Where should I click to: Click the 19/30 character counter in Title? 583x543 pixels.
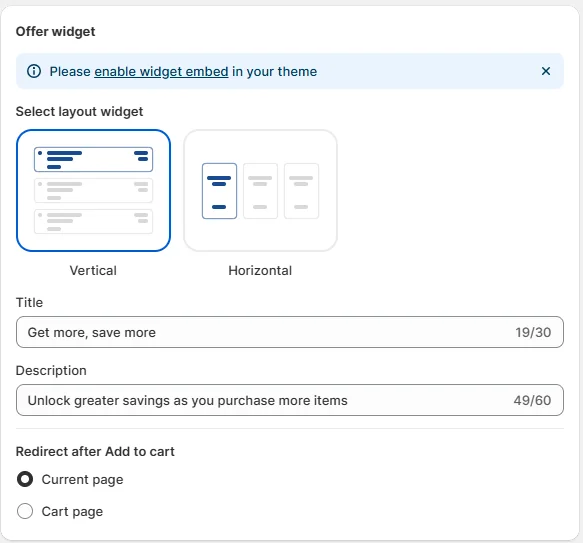click(533, 332)
